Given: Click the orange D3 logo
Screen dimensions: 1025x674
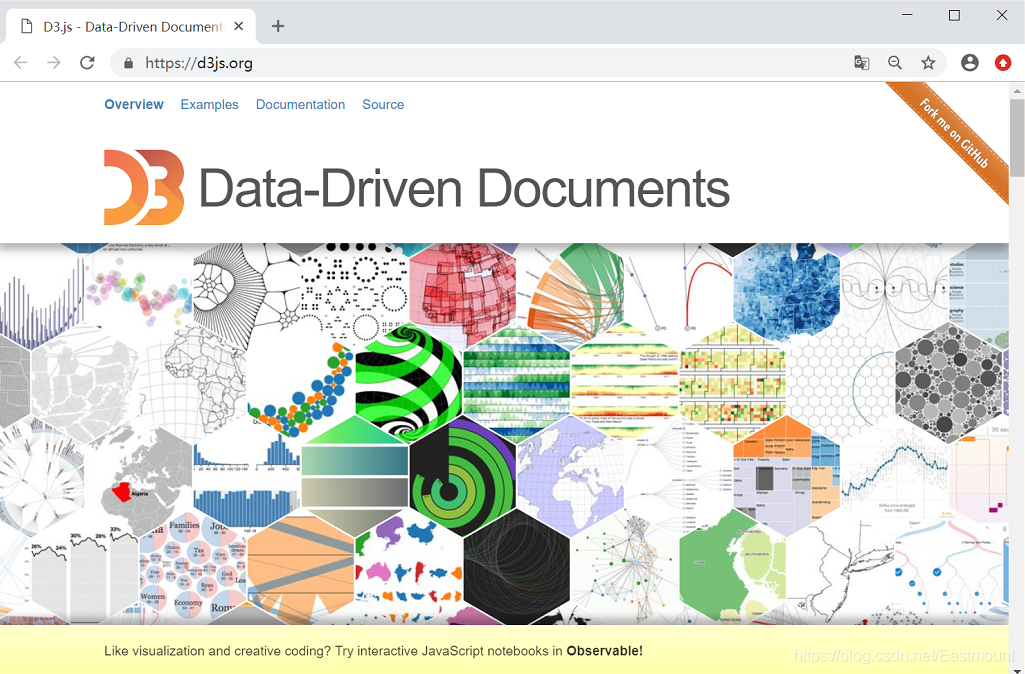Looking at the screenshot, I should point(144,187).
